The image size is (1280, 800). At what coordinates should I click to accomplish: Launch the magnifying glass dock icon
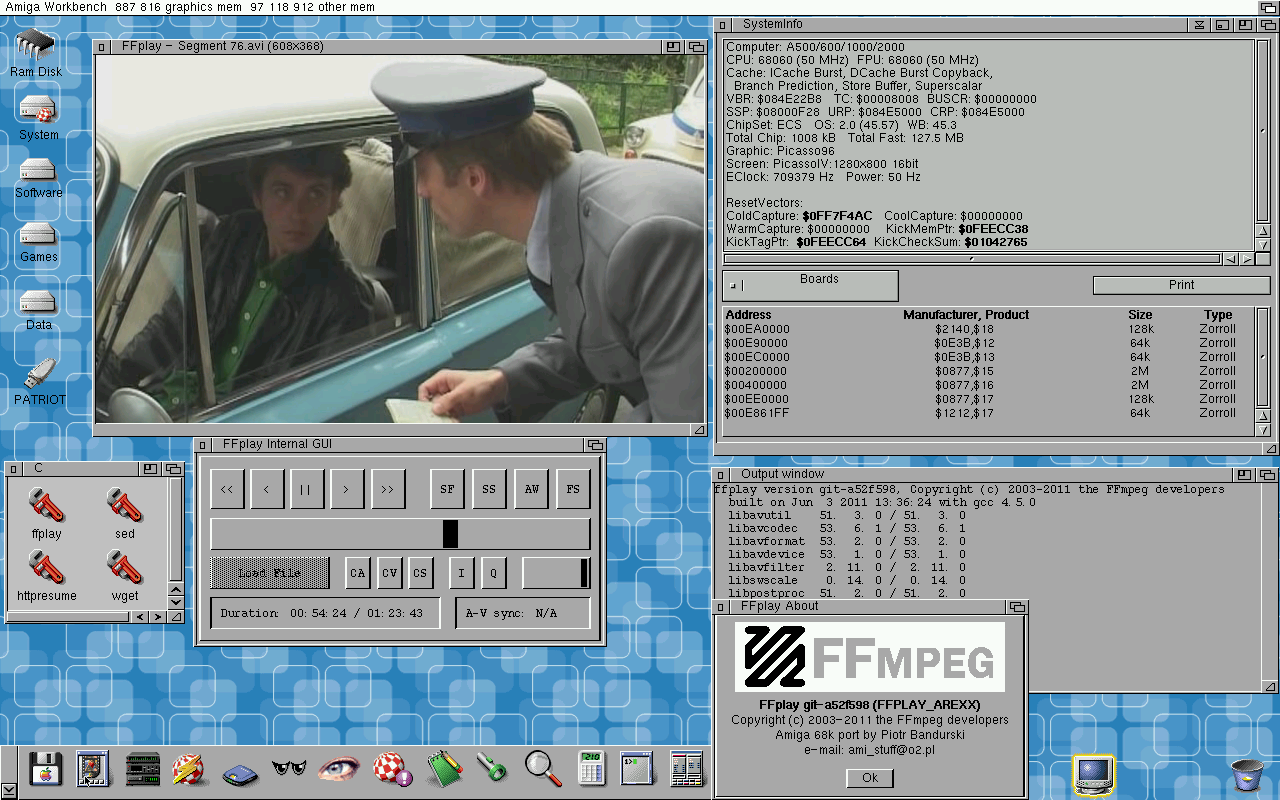[543, 768]
